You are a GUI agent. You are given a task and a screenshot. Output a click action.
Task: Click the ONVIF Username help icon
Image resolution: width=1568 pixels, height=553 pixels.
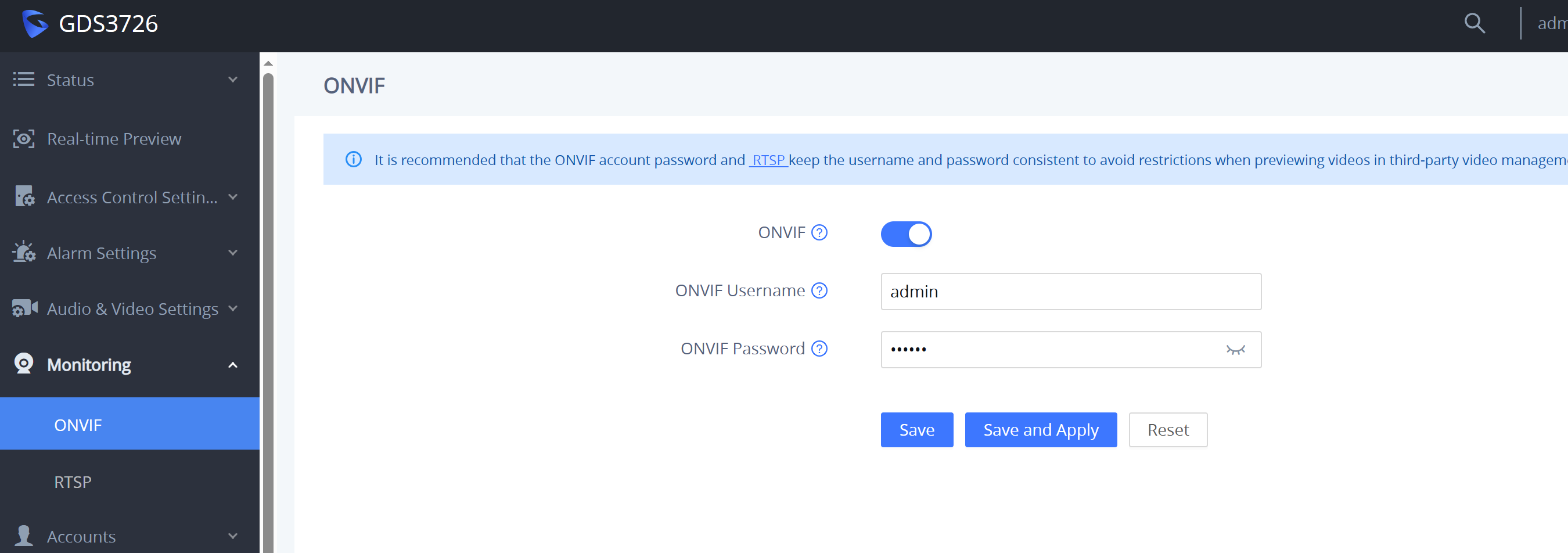pyautogui.click(x=819, y=290)
